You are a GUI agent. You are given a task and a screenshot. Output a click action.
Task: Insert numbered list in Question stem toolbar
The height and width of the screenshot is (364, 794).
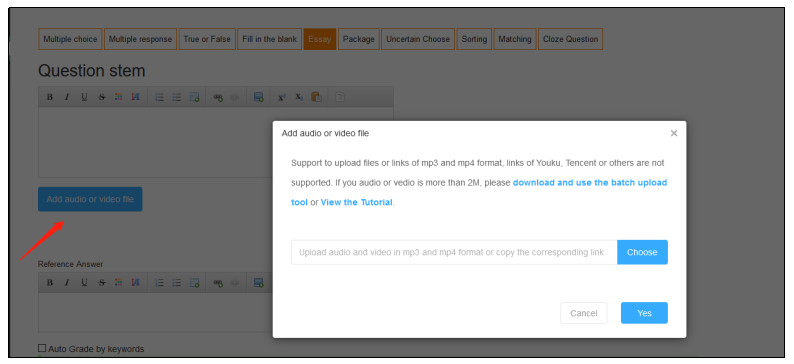click(159, 97)
